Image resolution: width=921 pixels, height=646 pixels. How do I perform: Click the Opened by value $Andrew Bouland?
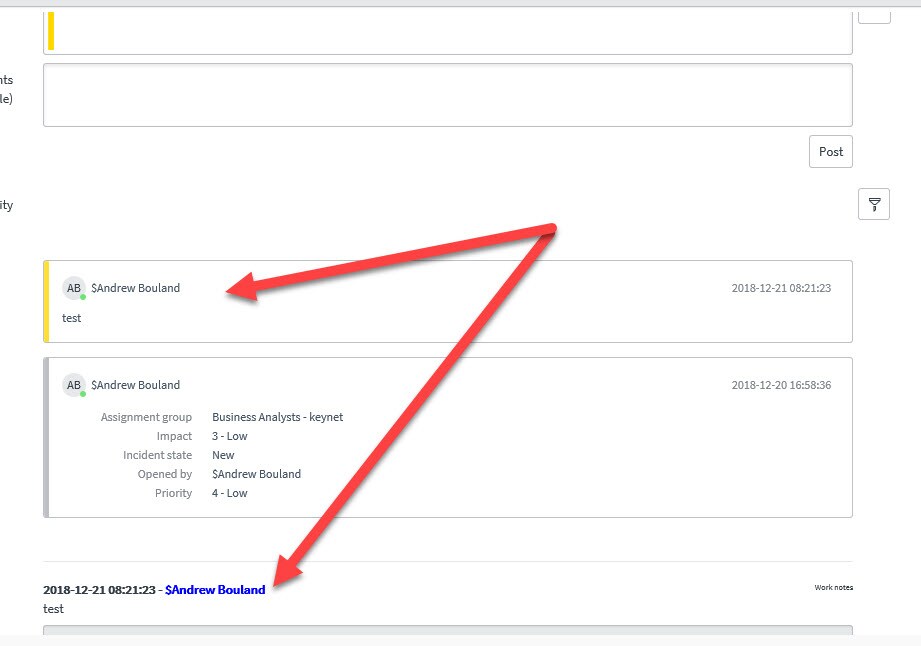[x=256, y=474]
